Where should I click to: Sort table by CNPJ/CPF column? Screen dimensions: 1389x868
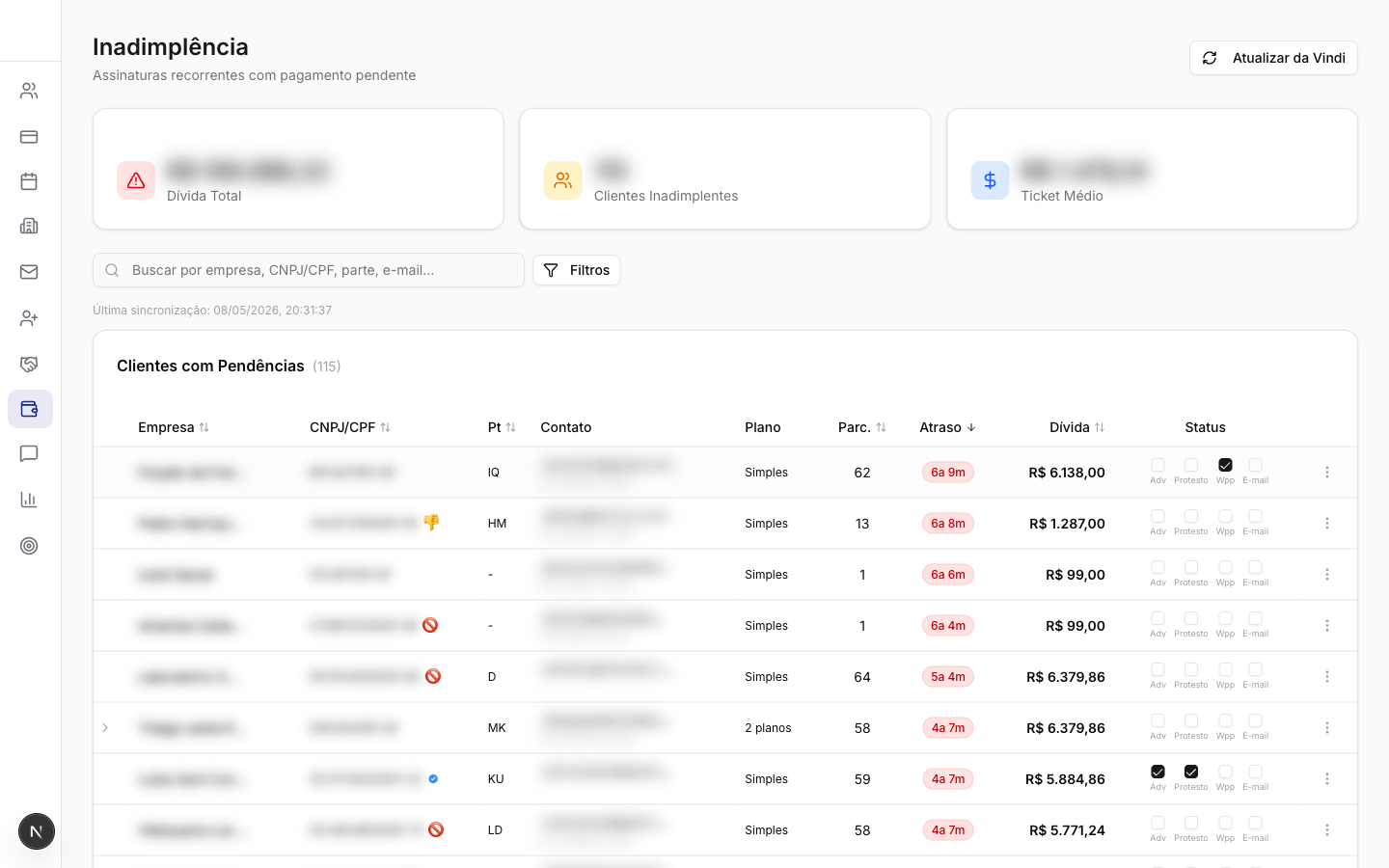coord(350,427)
